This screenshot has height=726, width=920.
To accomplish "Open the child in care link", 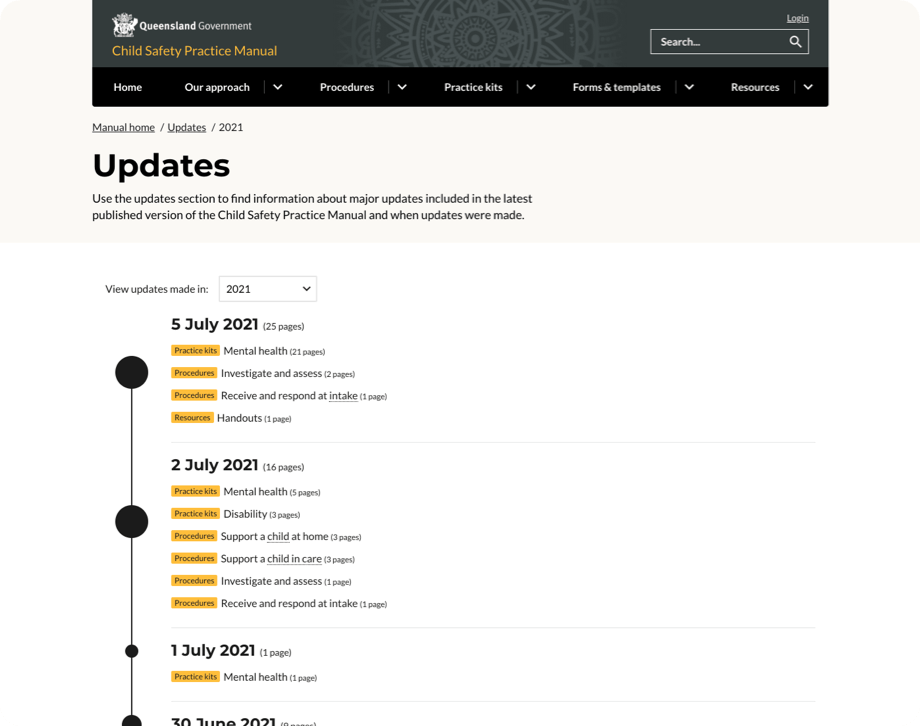I will [294, 558].
